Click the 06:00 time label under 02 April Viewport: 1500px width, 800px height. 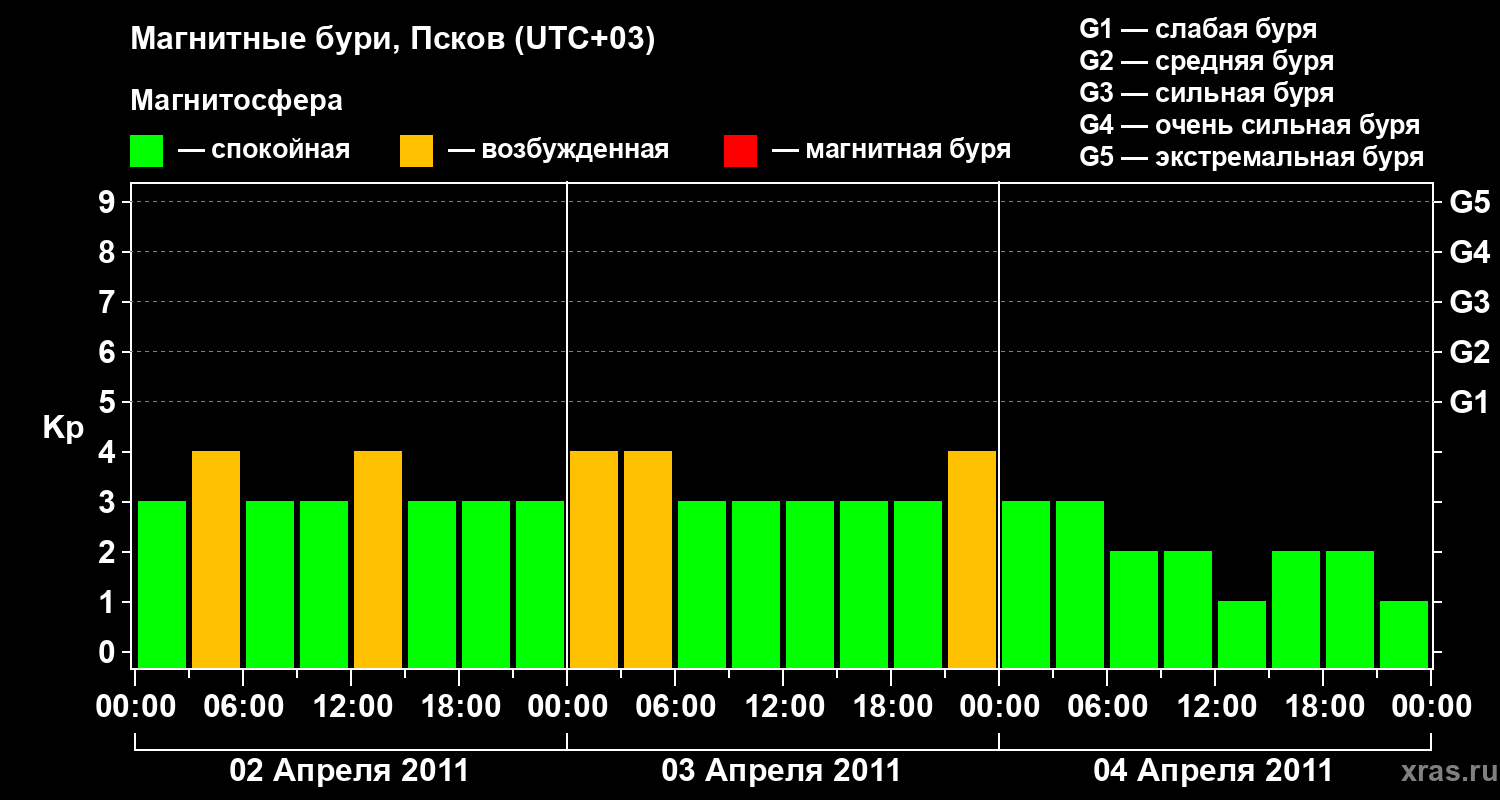click(243, 707)
